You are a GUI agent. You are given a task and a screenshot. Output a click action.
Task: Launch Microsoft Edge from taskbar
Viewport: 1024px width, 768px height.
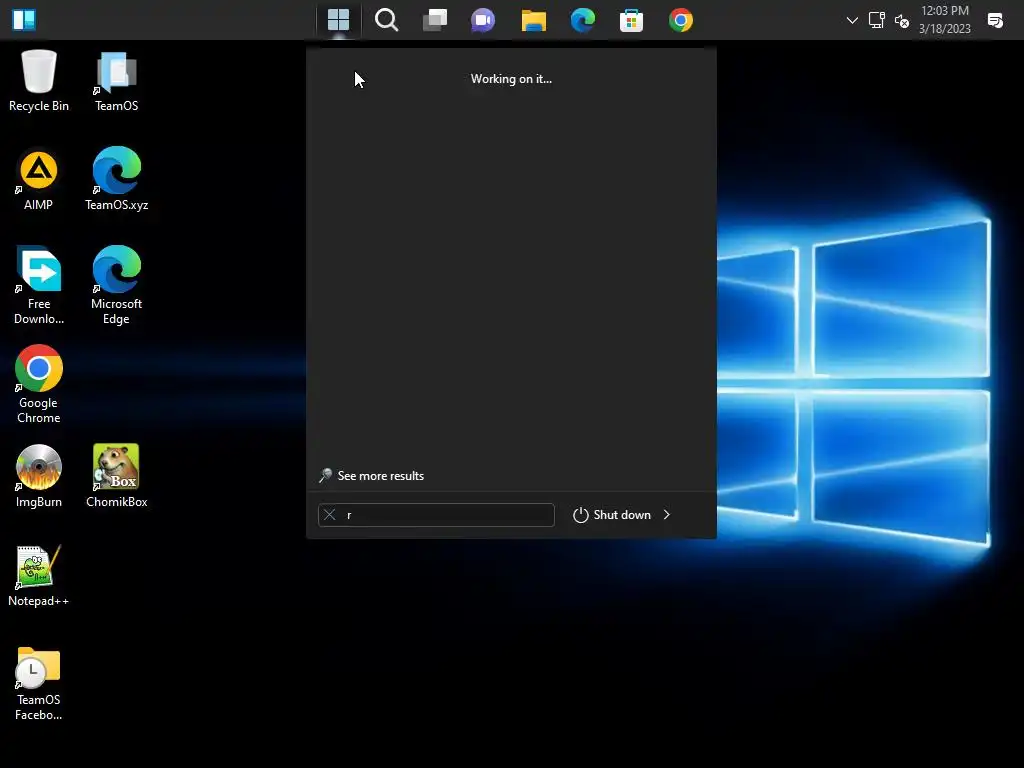[583, 20]
